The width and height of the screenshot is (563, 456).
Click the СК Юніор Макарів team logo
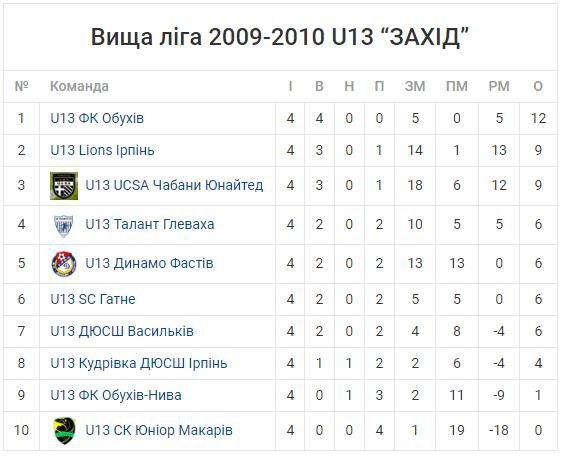[64, 431]
